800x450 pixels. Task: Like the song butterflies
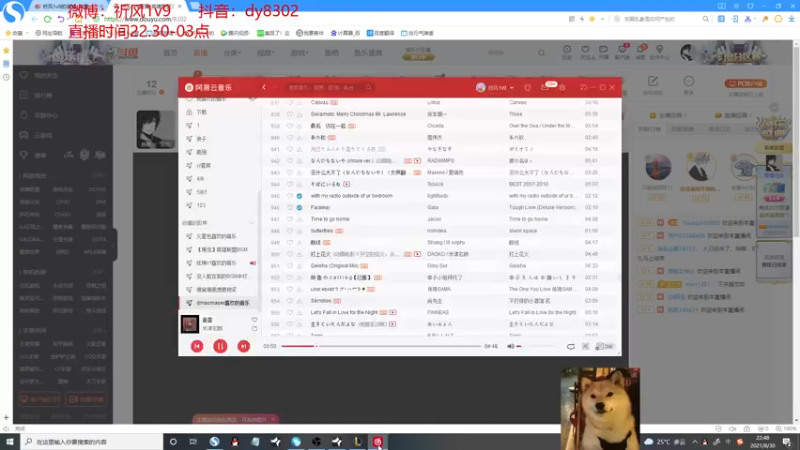pos(290,231)
